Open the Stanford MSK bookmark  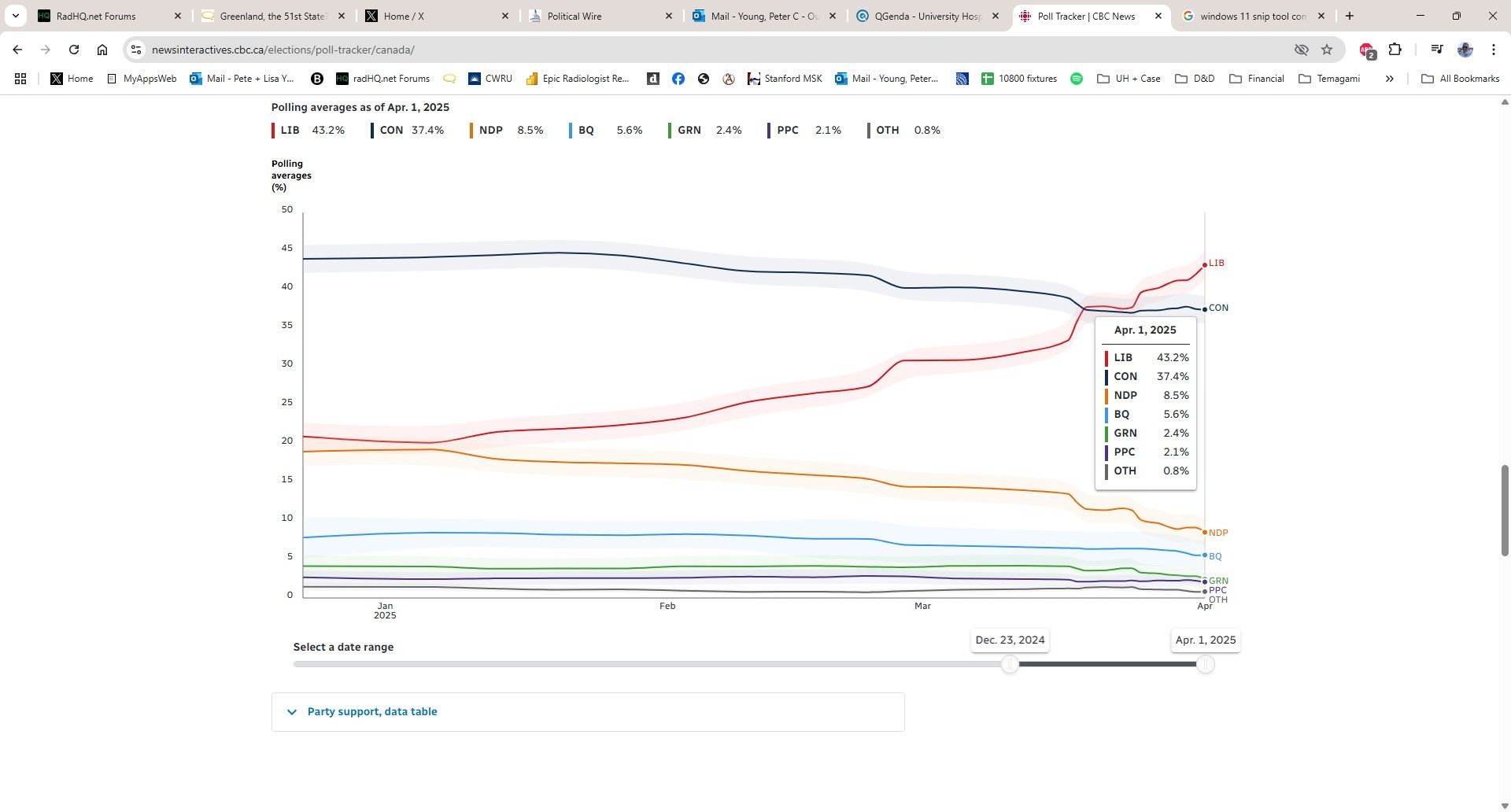[785, 79]
